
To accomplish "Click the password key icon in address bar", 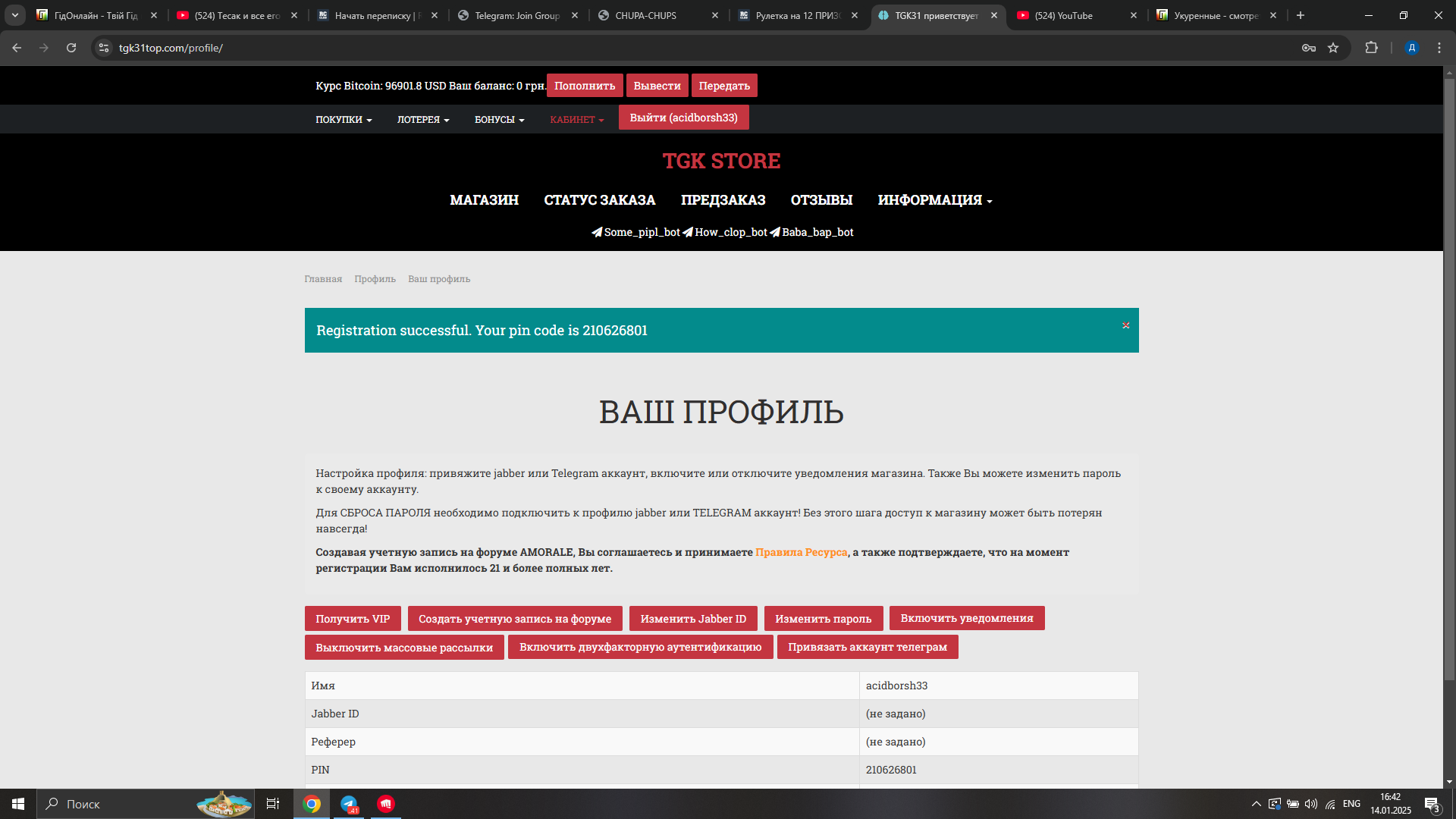I will coord(1309,48).
